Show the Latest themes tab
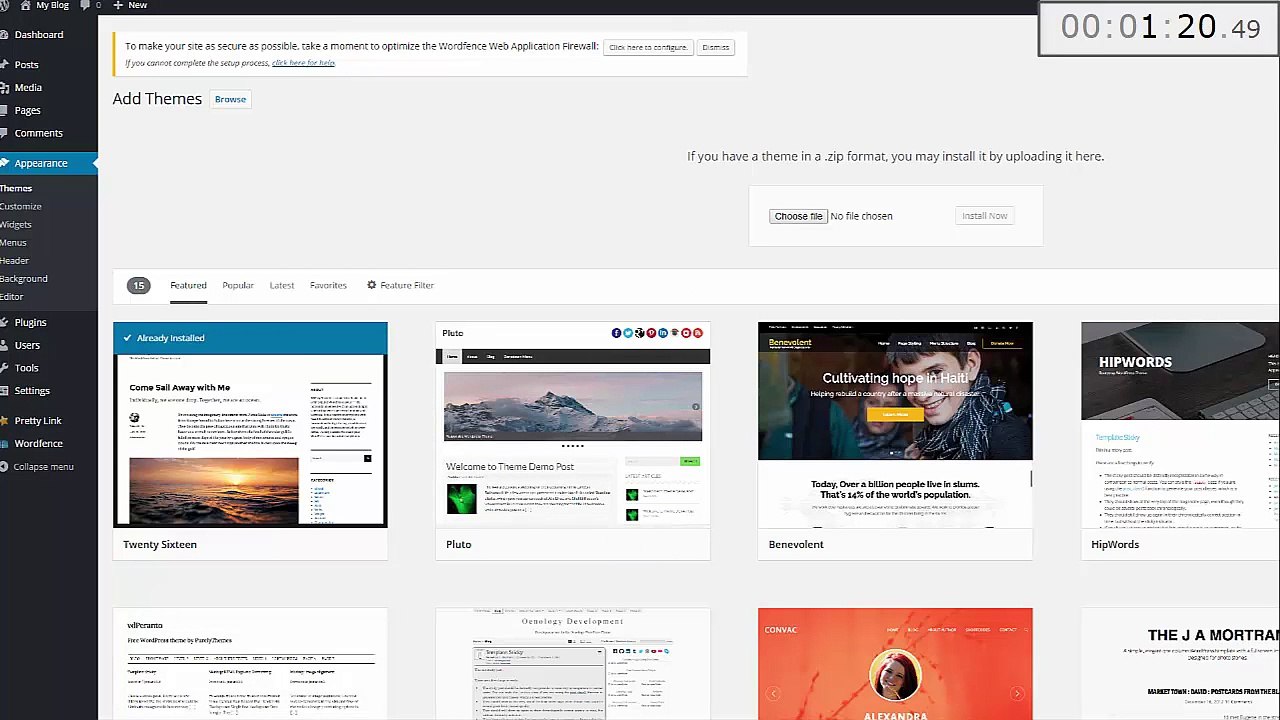The height and width of the screenshot is (720, 1280). click(x=282, y=285)
